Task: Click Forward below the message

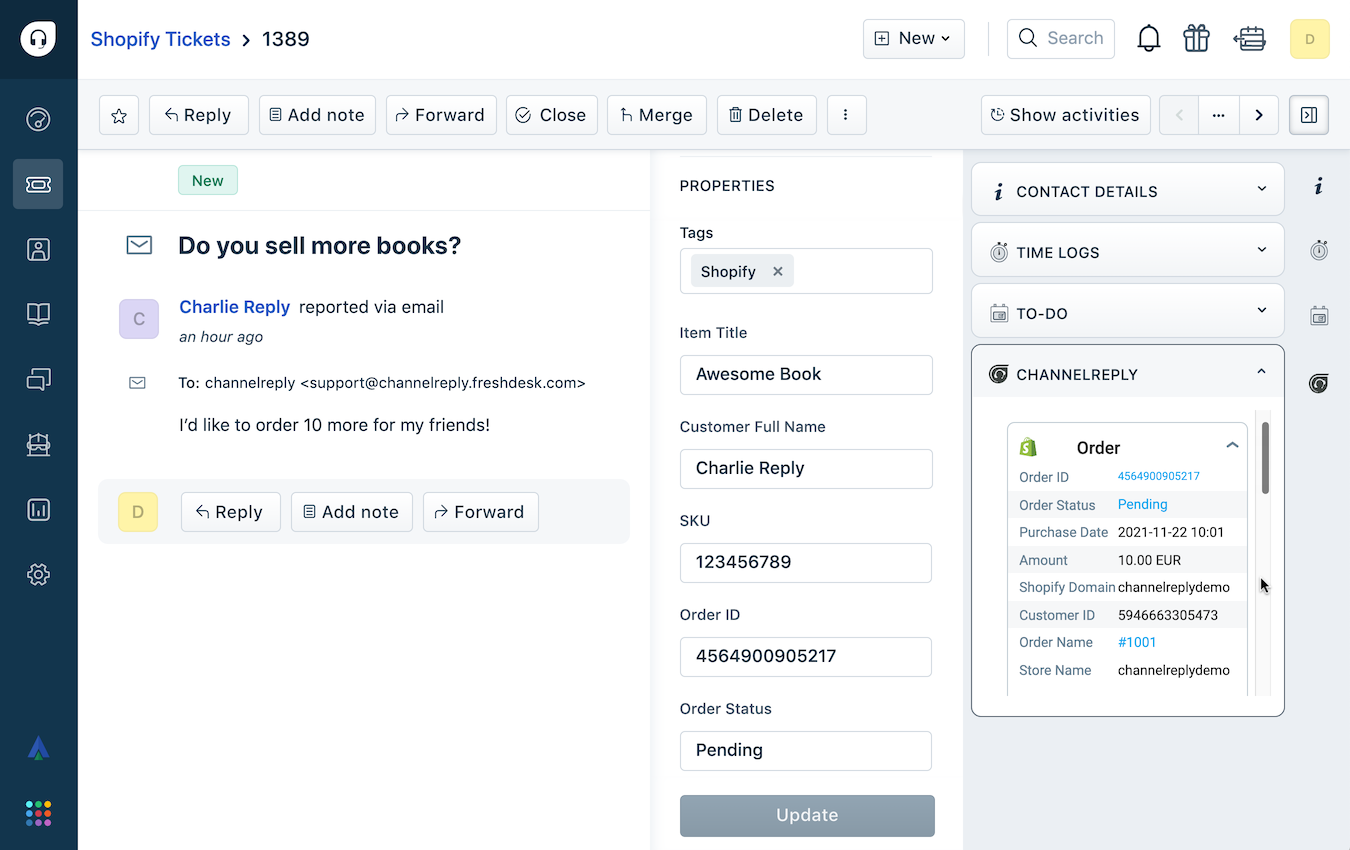Action: pos(480,512)
